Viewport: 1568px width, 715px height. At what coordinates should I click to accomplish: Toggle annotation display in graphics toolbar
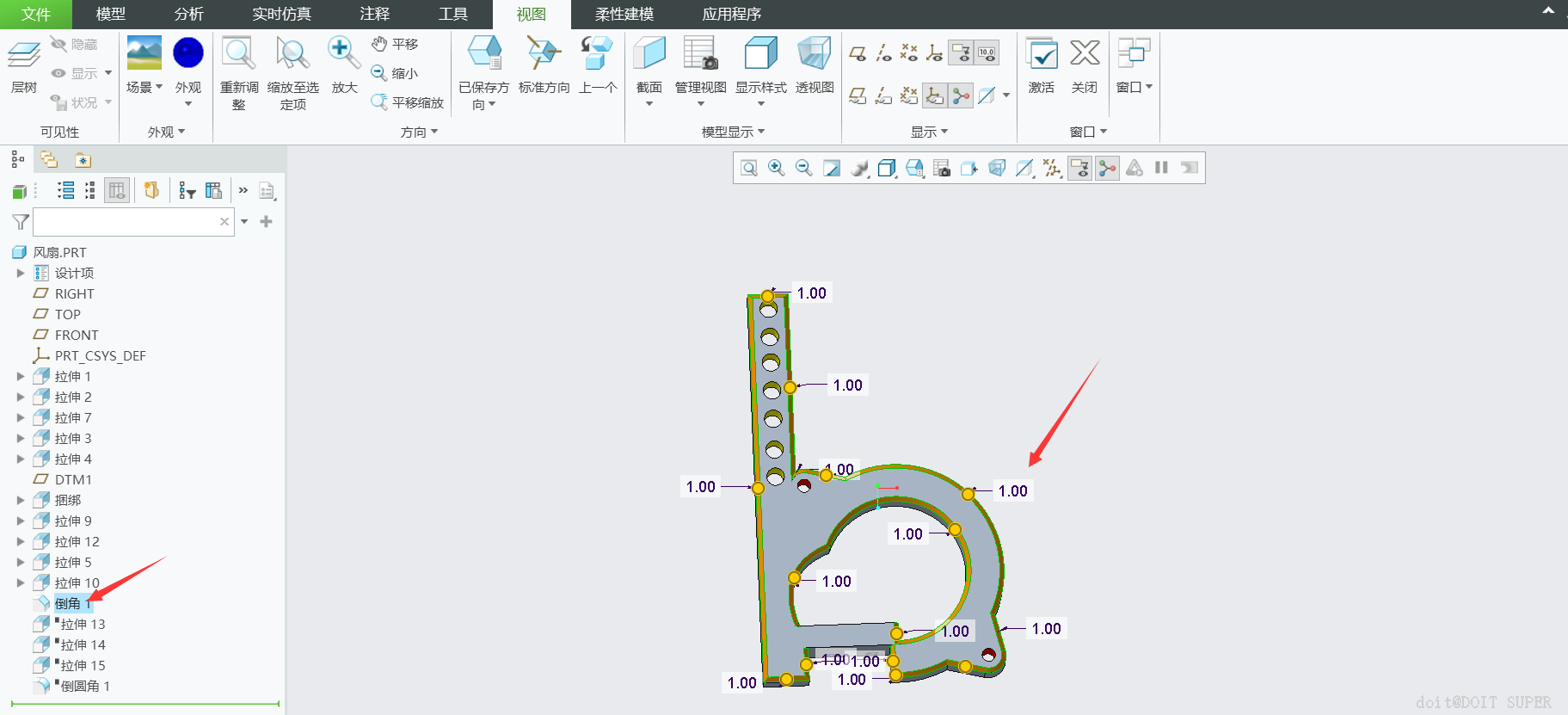1079,168
